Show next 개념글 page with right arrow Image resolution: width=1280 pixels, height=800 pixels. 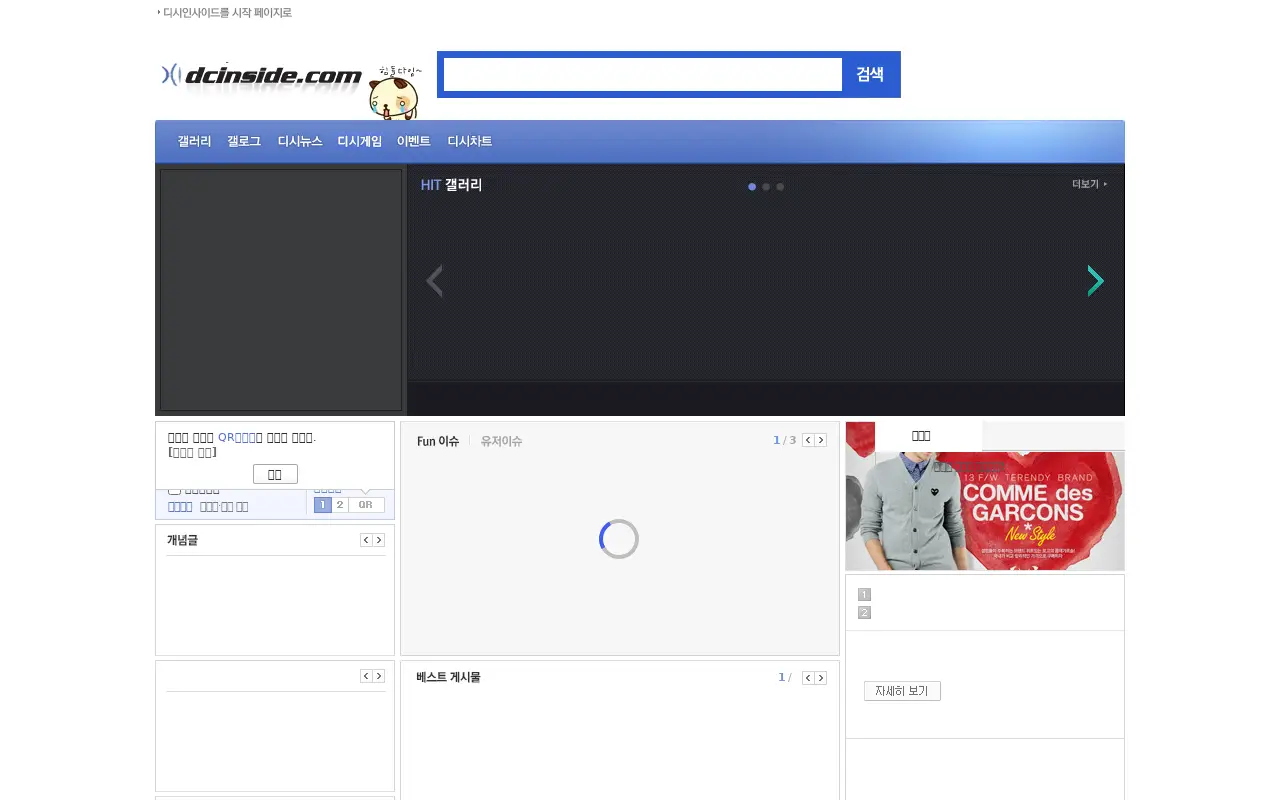pyautogui.click(x=379, y=540)
